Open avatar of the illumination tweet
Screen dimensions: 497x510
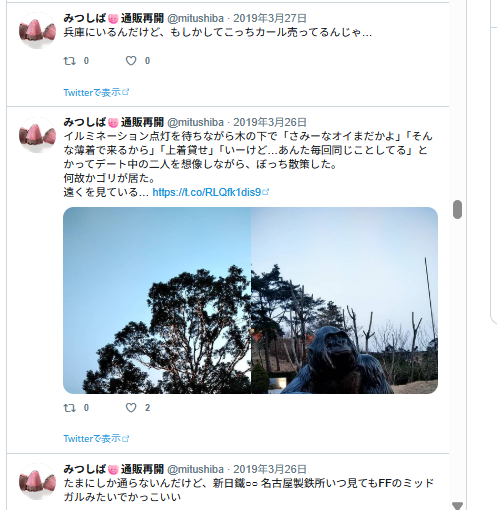click(x=37, y=135)
